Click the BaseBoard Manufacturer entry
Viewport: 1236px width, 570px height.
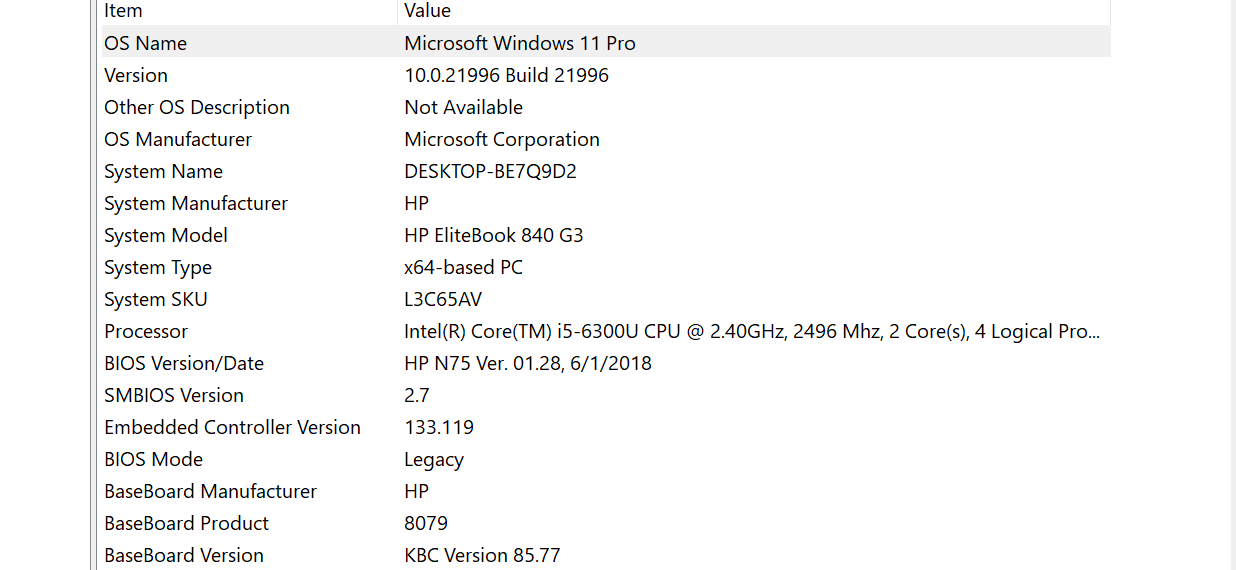click(210, 491)
